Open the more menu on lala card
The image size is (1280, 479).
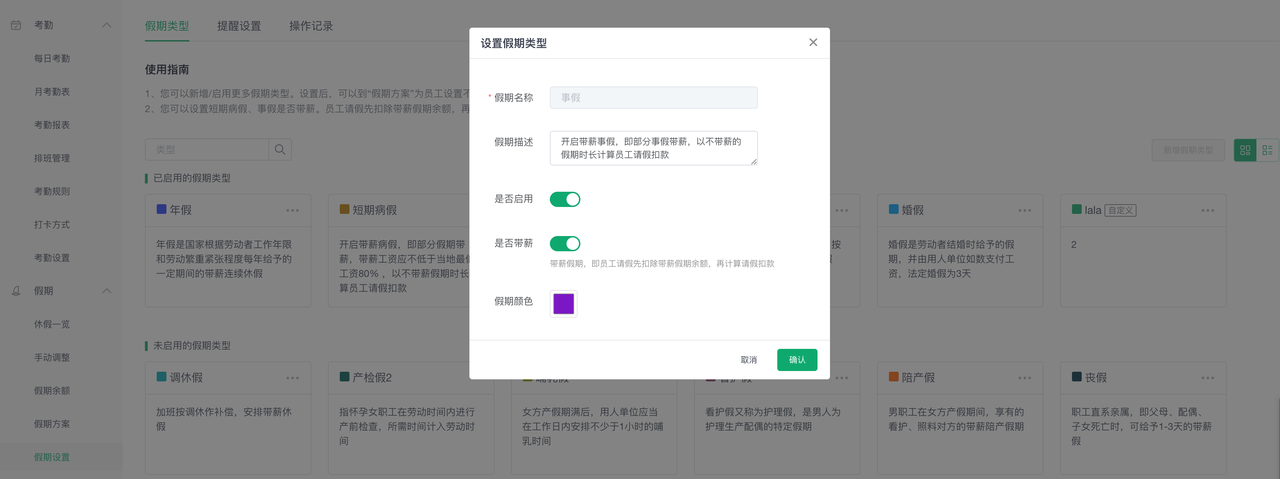click(1208, 211)
